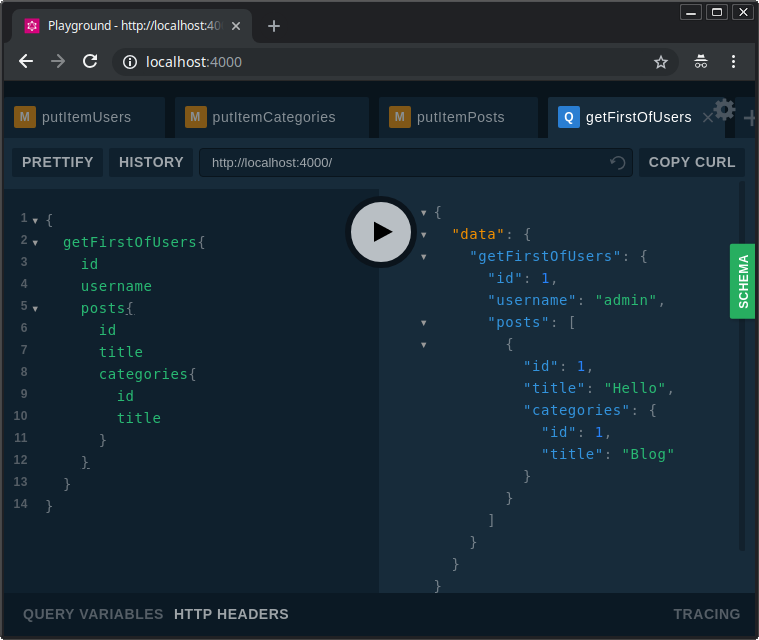This screenshot has height=640, width=759.
Task: Click the COPY CURL button
Action: point(692,162)
